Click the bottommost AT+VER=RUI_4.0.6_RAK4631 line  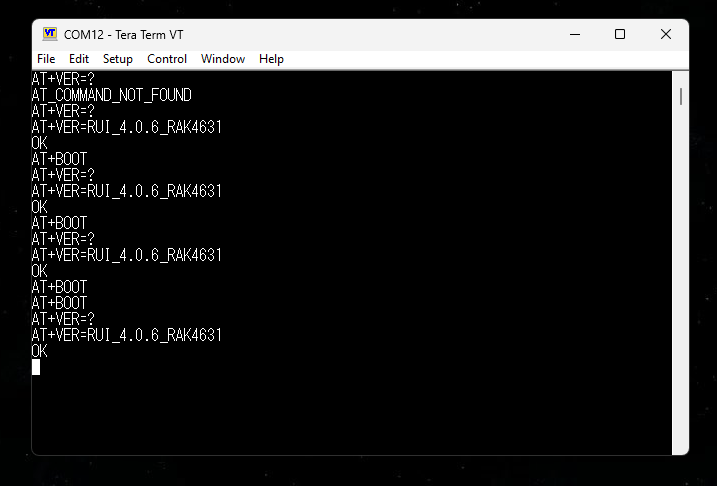(126, 335)
